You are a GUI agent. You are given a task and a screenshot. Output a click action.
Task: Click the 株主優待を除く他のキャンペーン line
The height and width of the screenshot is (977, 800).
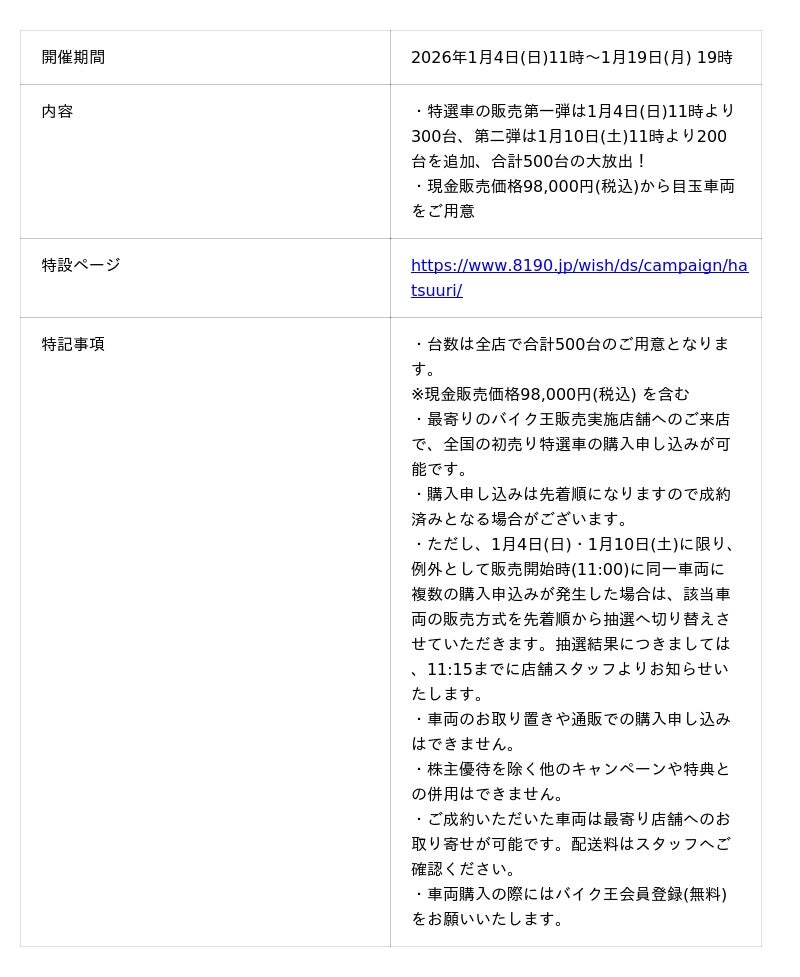[x=571, y=770]
